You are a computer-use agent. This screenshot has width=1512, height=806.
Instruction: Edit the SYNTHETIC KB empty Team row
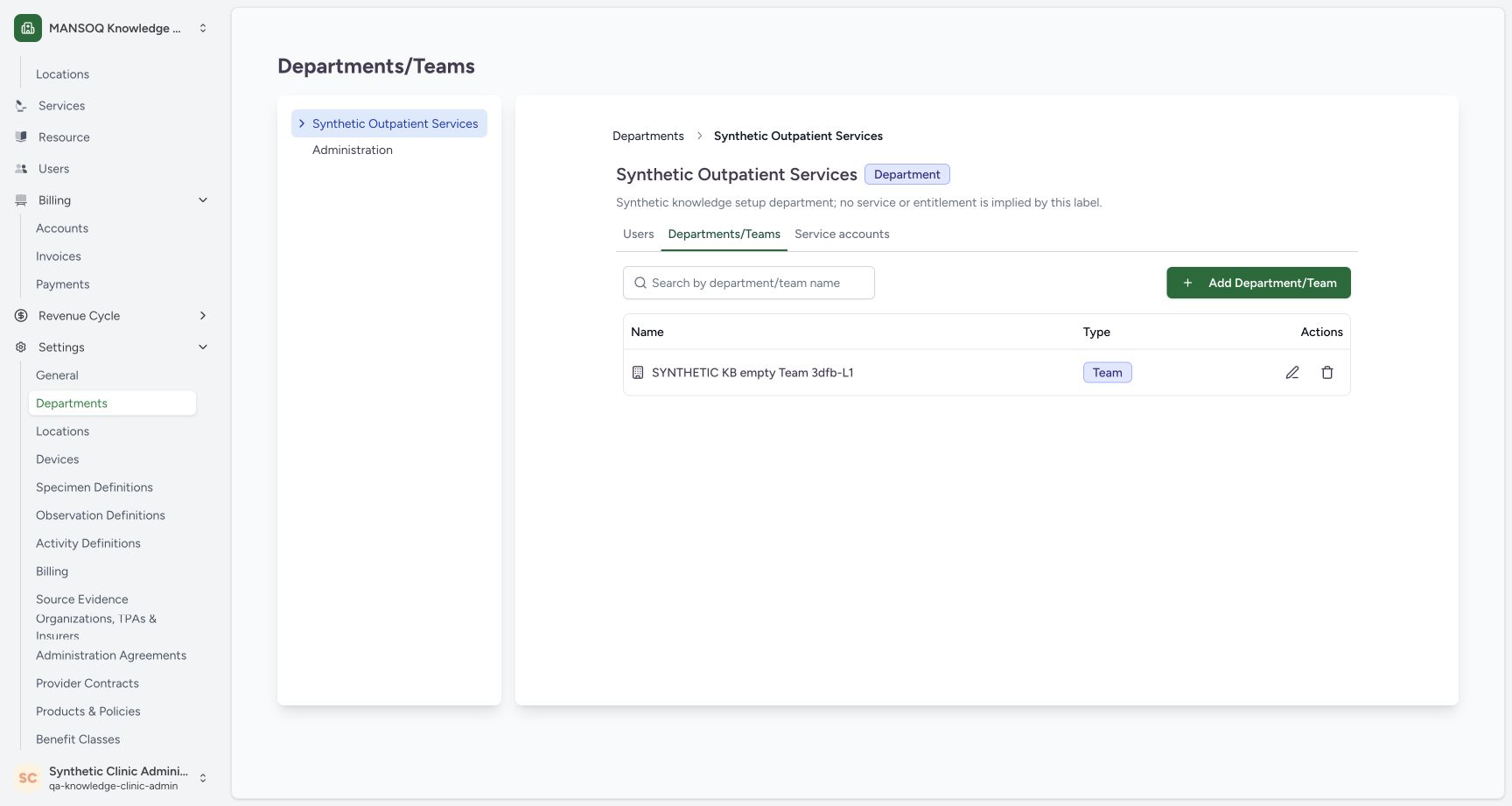[x=1292, y=373]
